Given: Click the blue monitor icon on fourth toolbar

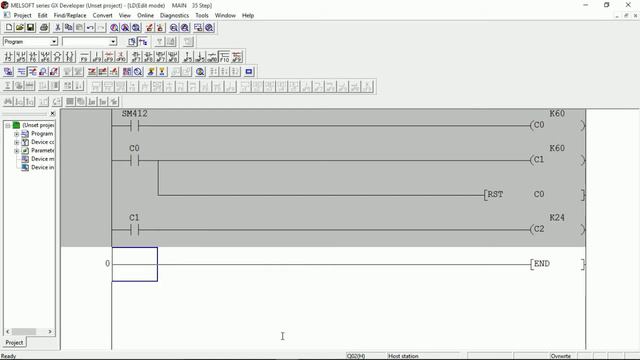Looking at the screenshot, I should [249, 72].
